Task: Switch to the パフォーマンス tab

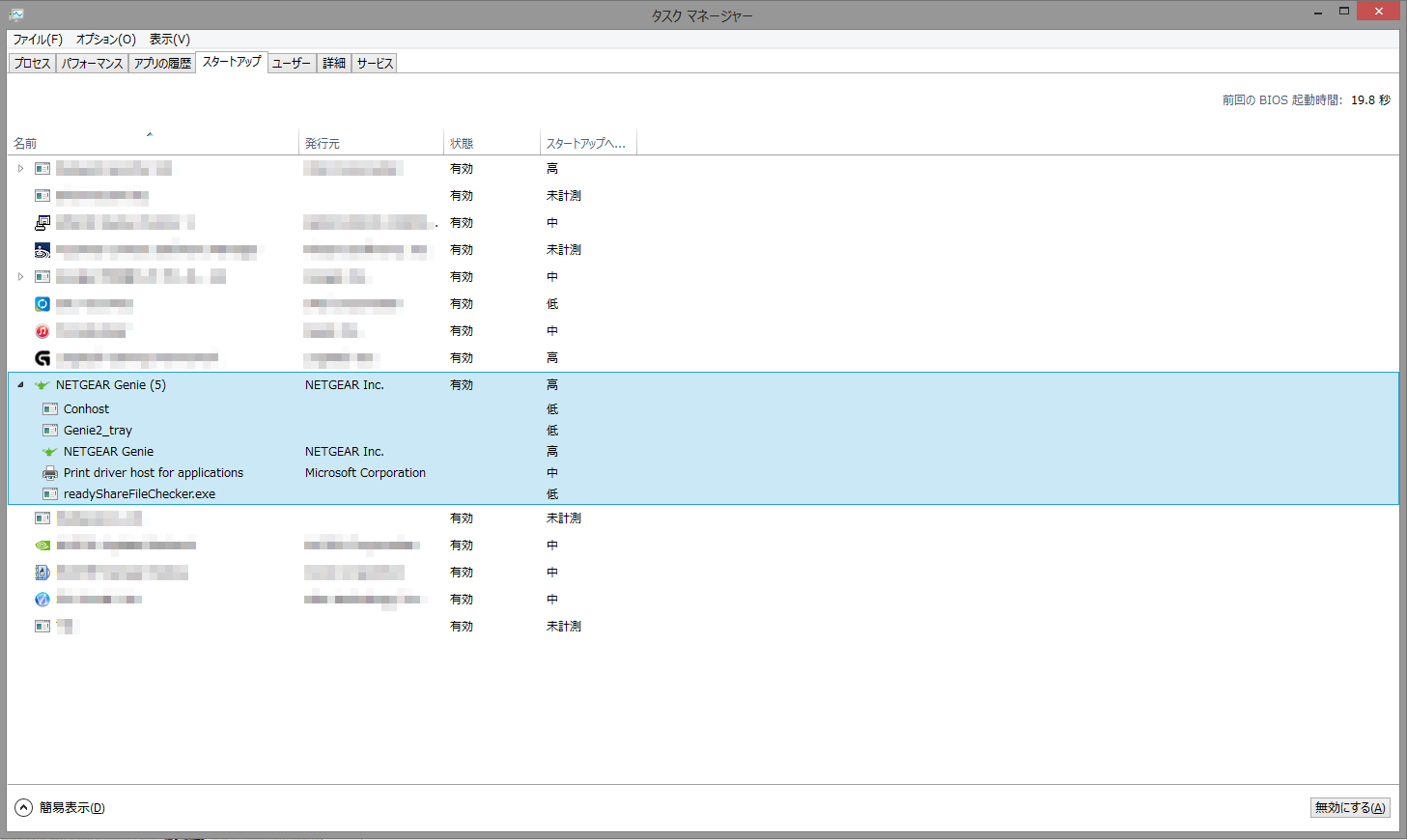Action: [x=92, y=64]
